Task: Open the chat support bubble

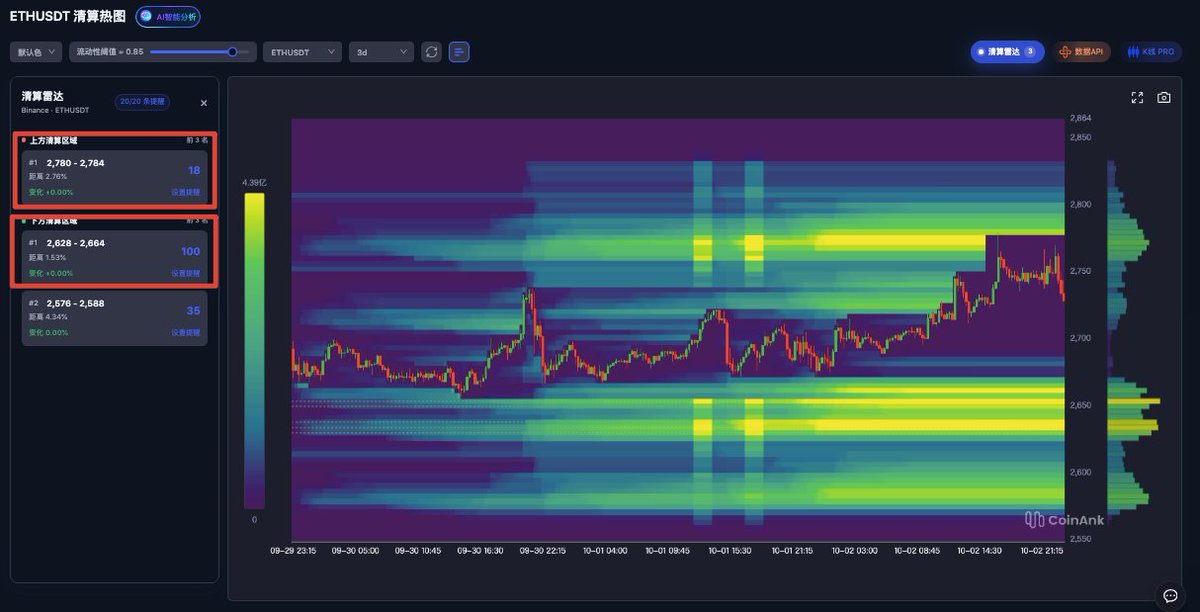Action: tap(1170, 595)
